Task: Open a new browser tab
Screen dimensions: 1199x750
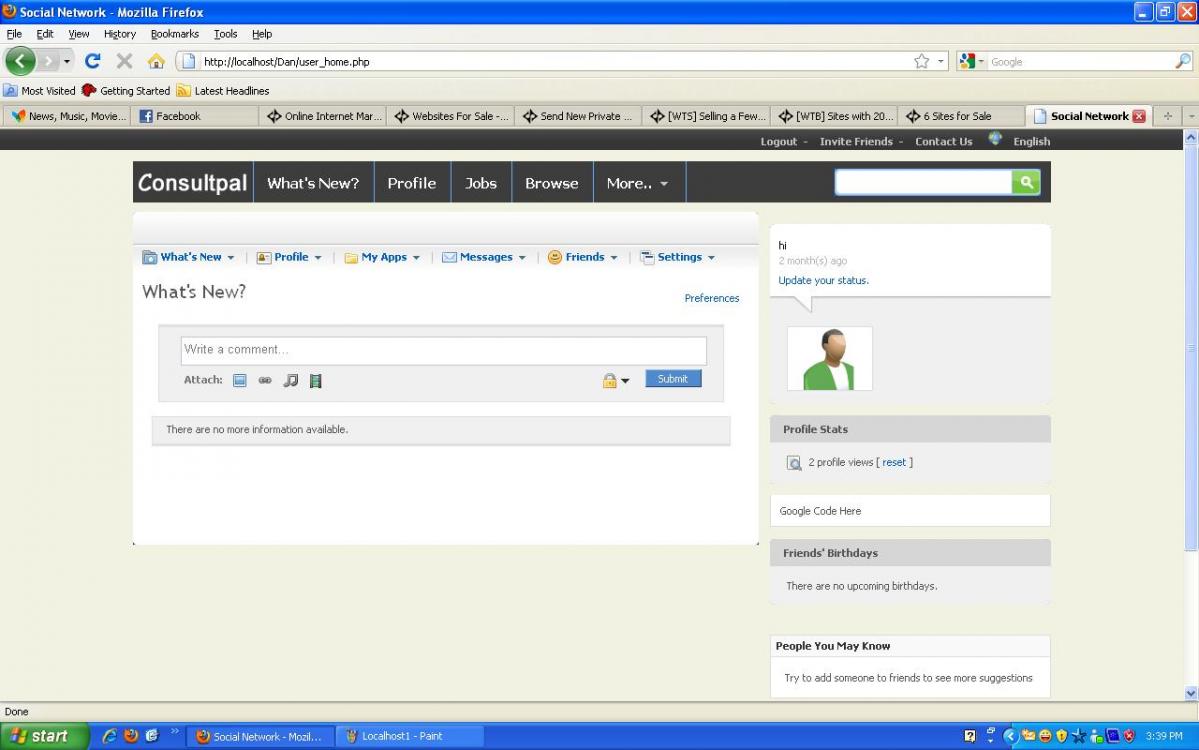Action: coord(1168,116)
